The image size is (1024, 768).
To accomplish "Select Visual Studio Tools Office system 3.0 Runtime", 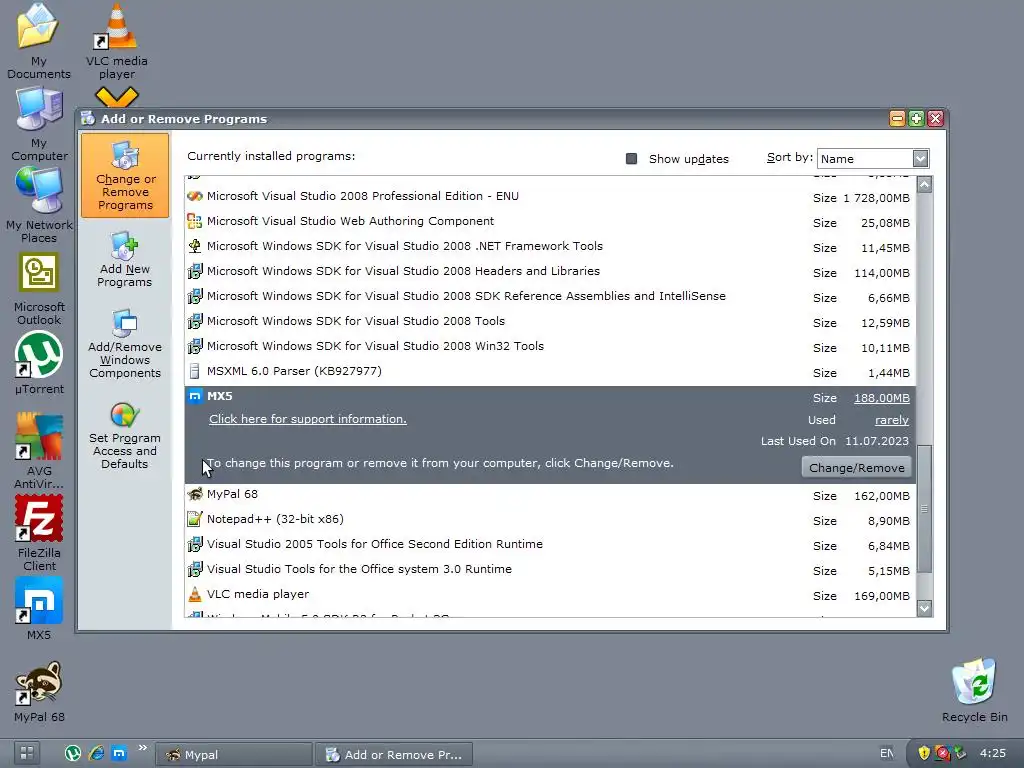I will click(550, 569).
